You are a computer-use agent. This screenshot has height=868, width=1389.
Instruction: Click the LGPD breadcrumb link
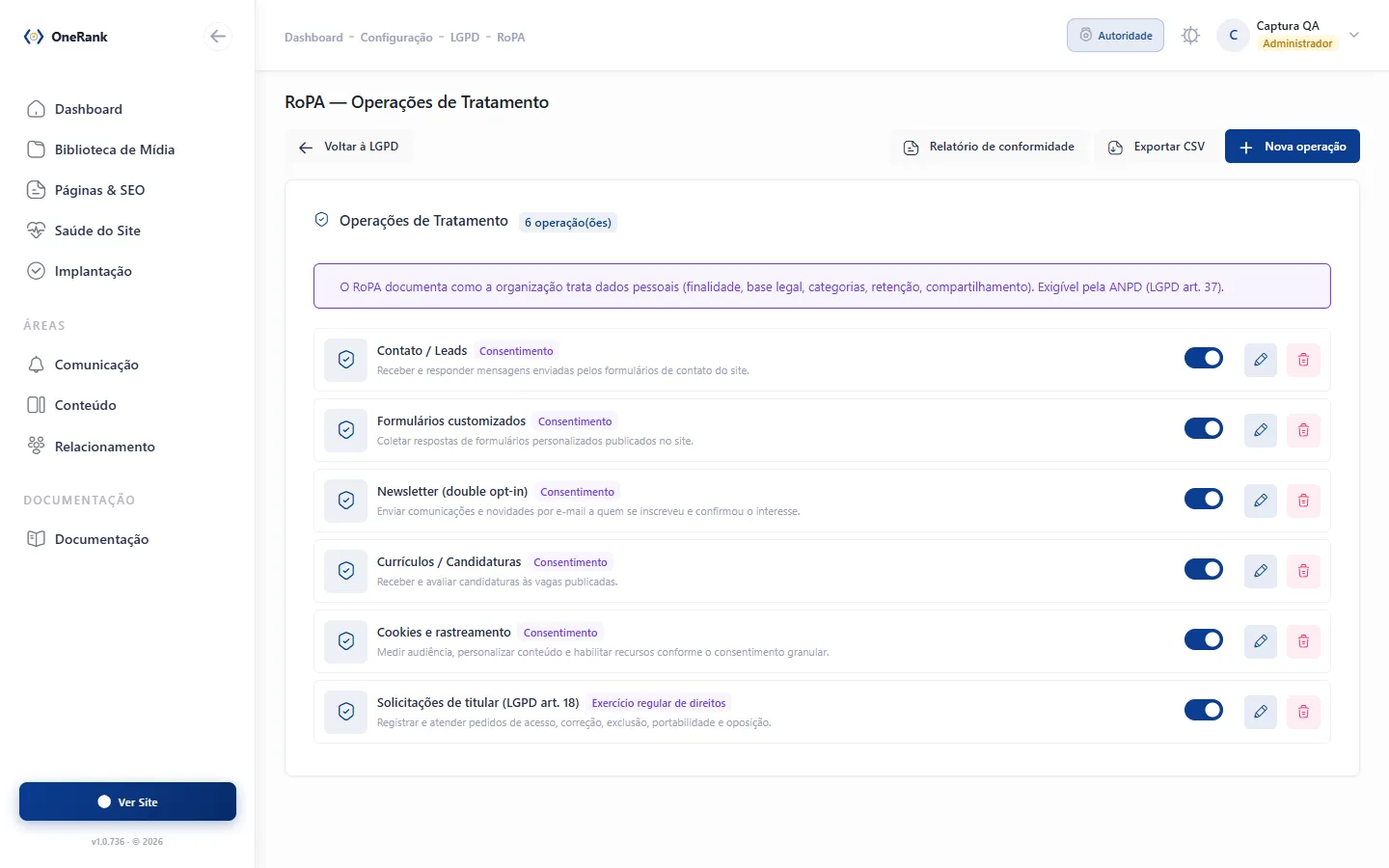click(x=465, y=38)
